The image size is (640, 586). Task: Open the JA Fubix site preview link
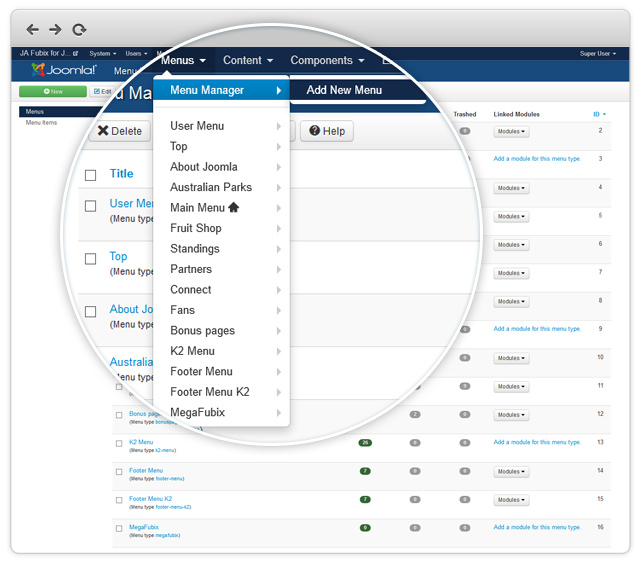49,53
